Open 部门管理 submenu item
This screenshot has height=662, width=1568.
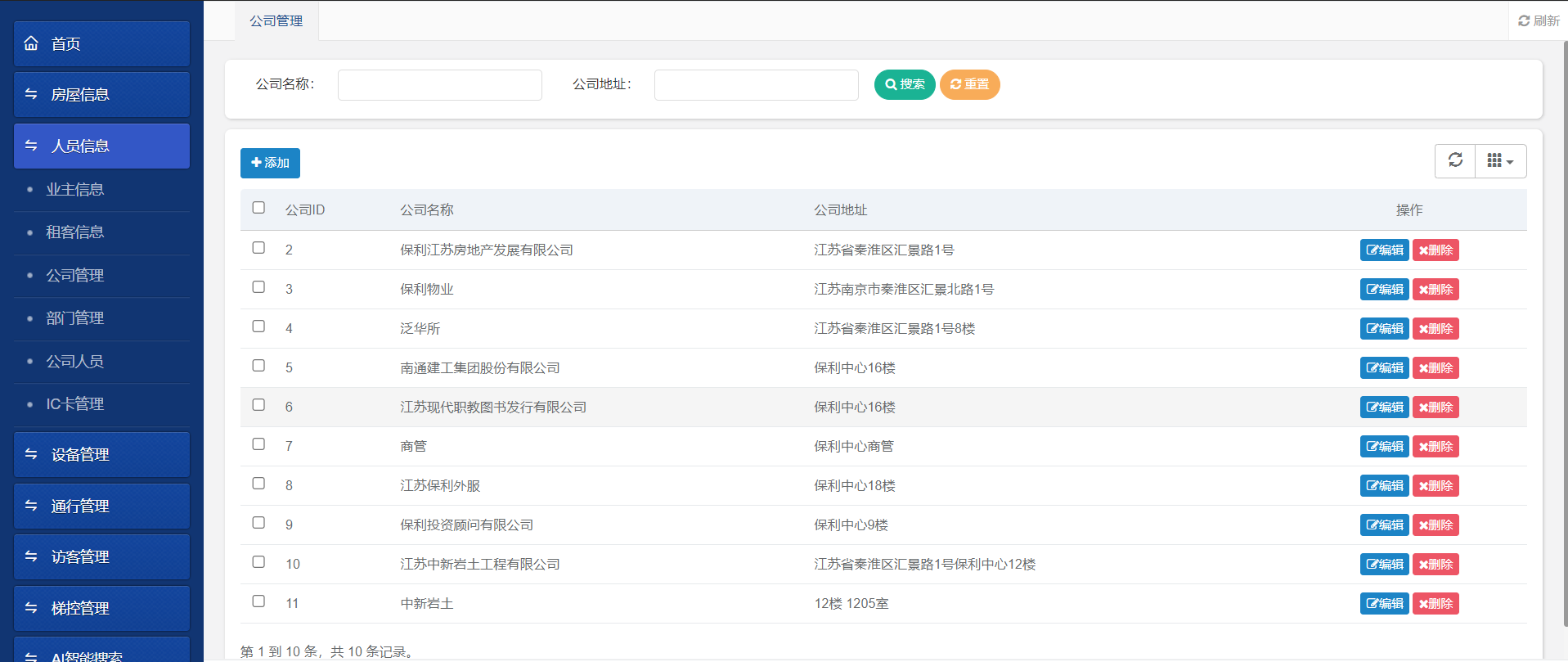click(75, 318)
